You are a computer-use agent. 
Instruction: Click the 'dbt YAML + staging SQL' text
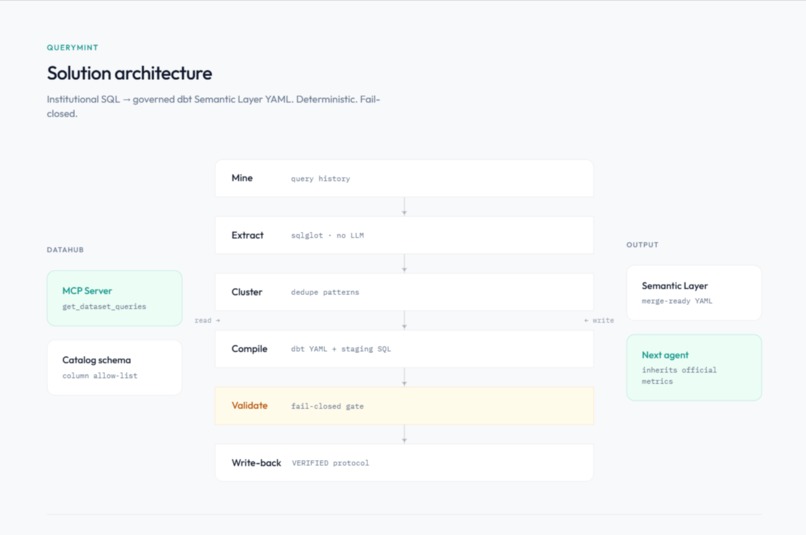pos(341,349)
